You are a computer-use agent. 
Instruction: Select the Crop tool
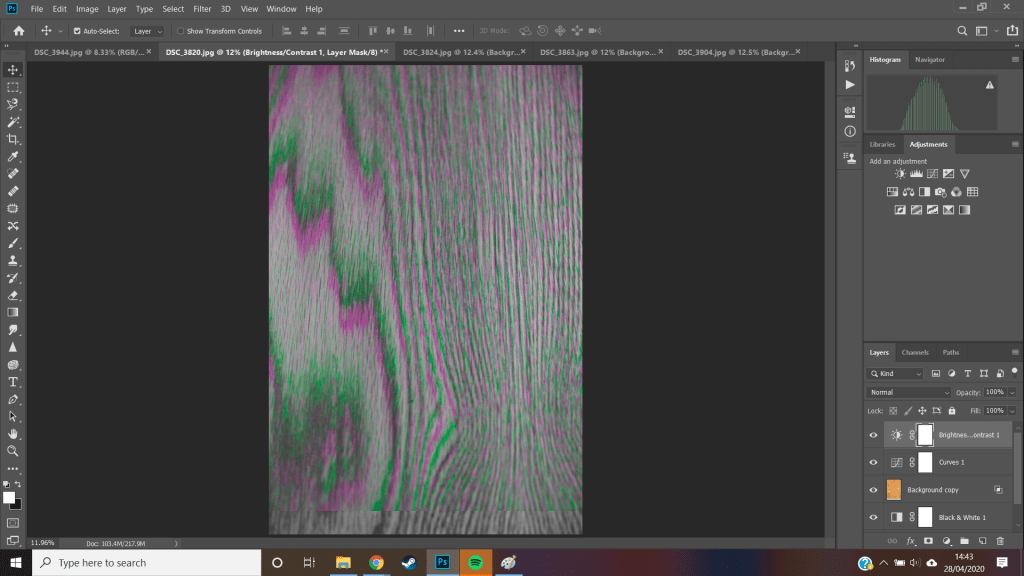click(13, 139)
